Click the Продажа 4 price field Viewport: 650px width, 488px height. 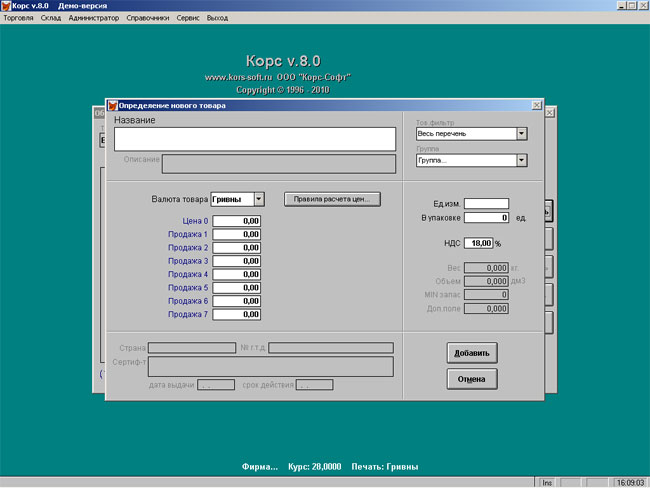point(237,274)
